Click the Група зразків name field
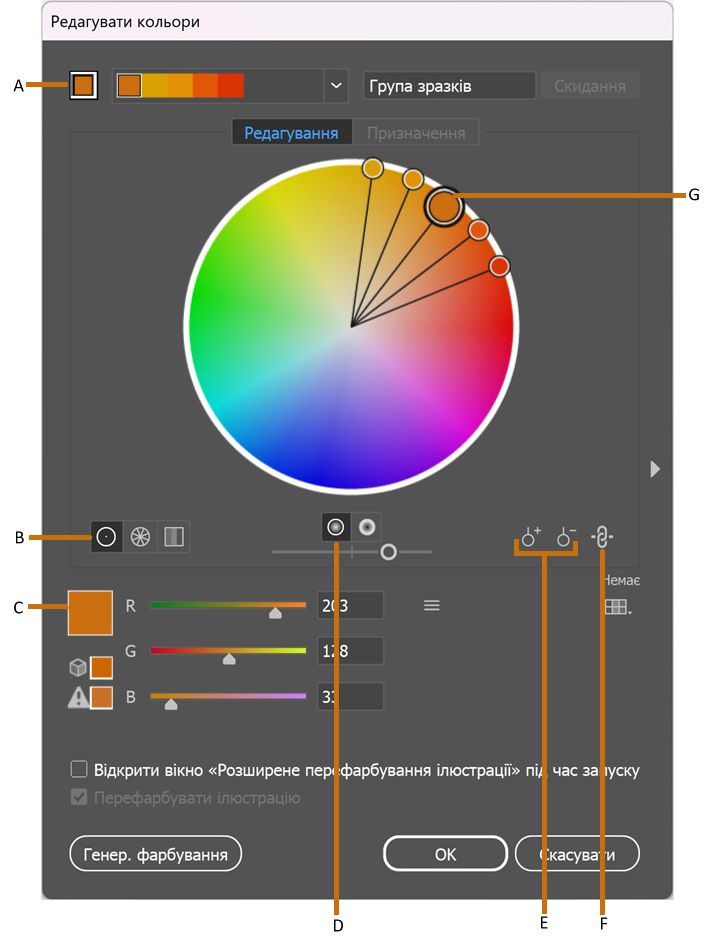Viewport: 723px width, 949px height. 449,86
